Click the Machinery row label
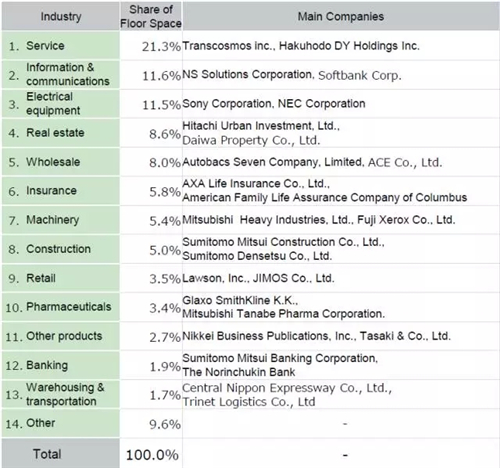Viewport: 500px width, 468px height. (61, 220)
